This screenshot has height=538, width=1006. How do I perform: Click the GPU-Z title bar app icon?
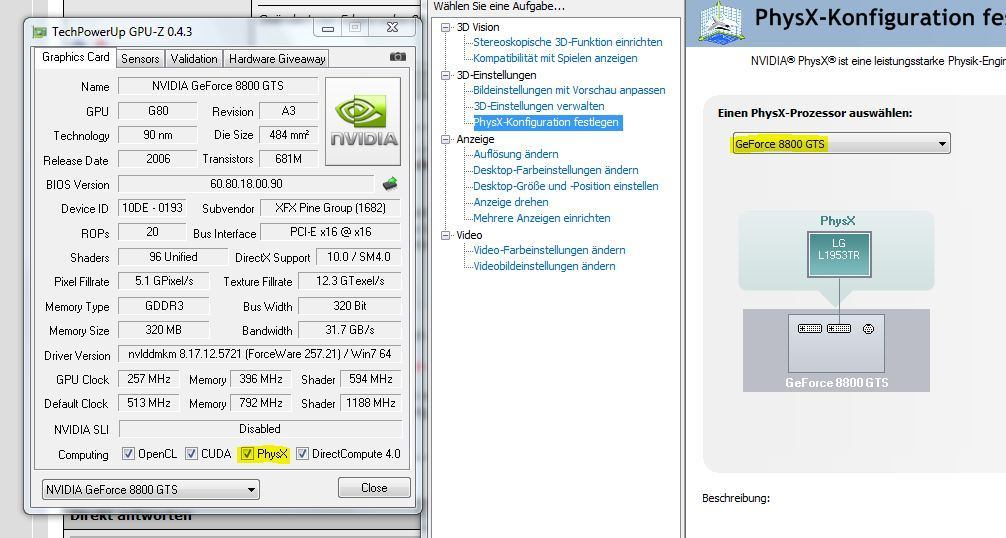(x=40, y=31)
